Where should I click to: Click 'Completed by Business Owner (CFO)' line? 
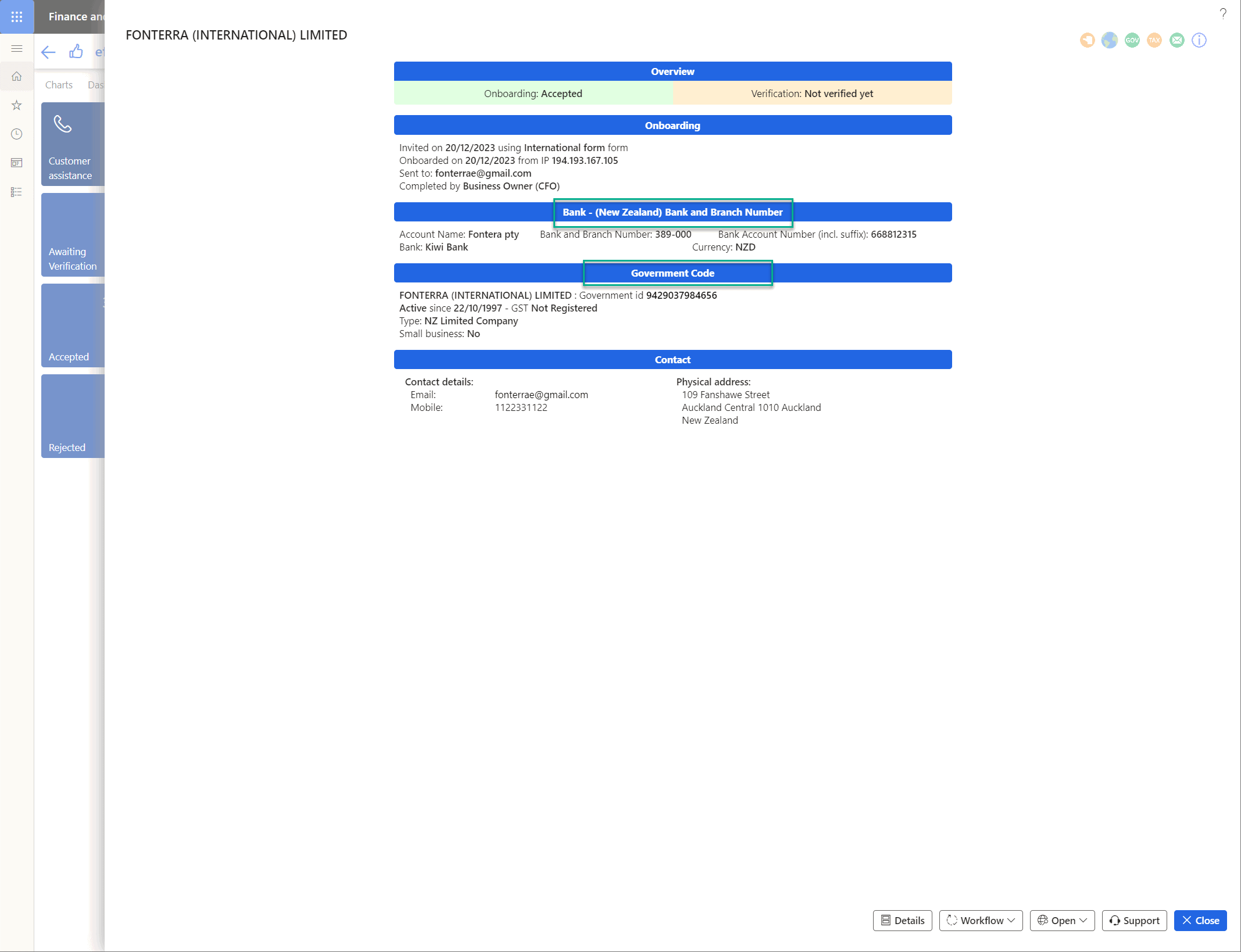480,186
